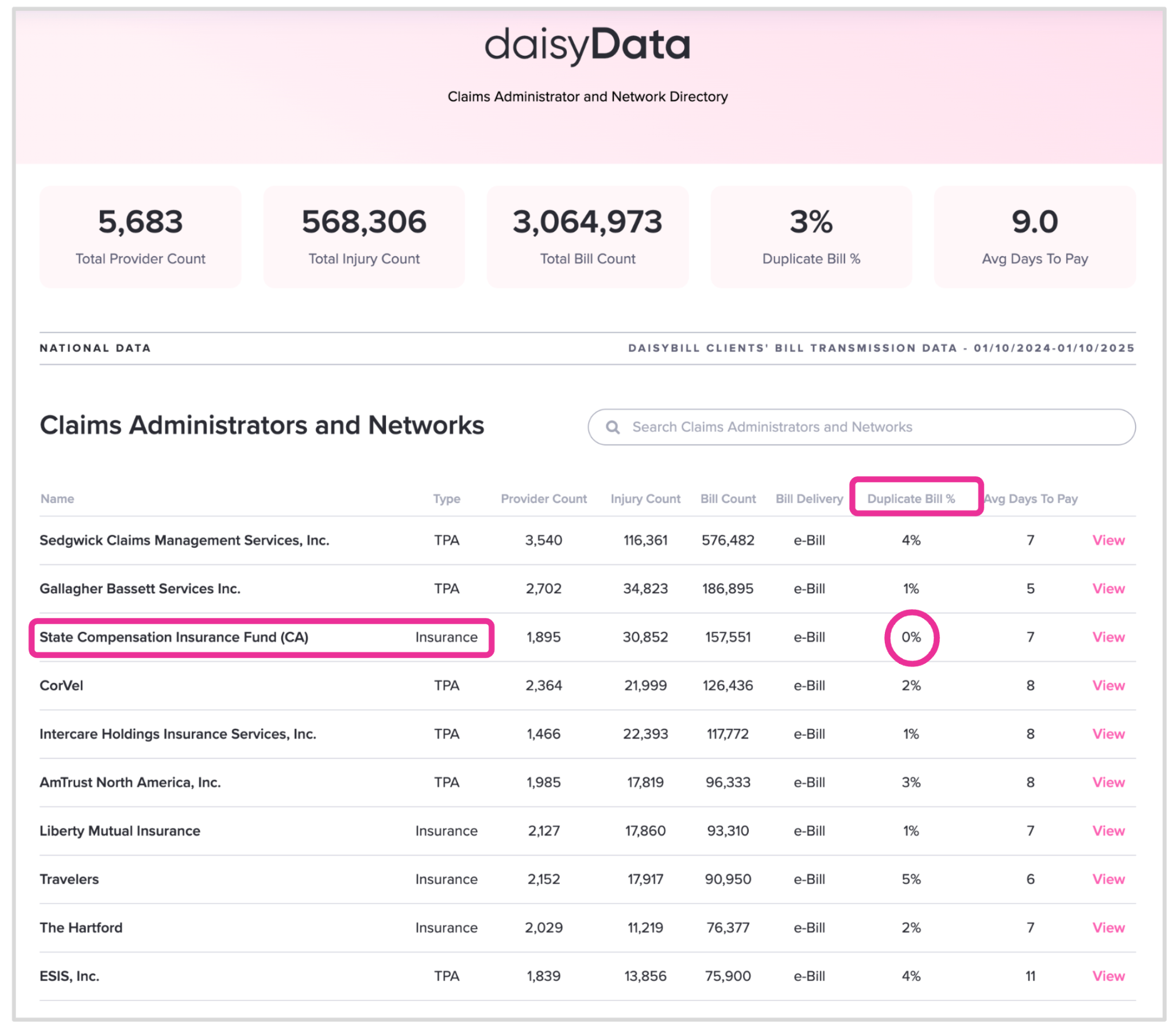Sort table by Bill Count header
Viewport: 1176px width, 1032px height.
[x=727, y=498]
